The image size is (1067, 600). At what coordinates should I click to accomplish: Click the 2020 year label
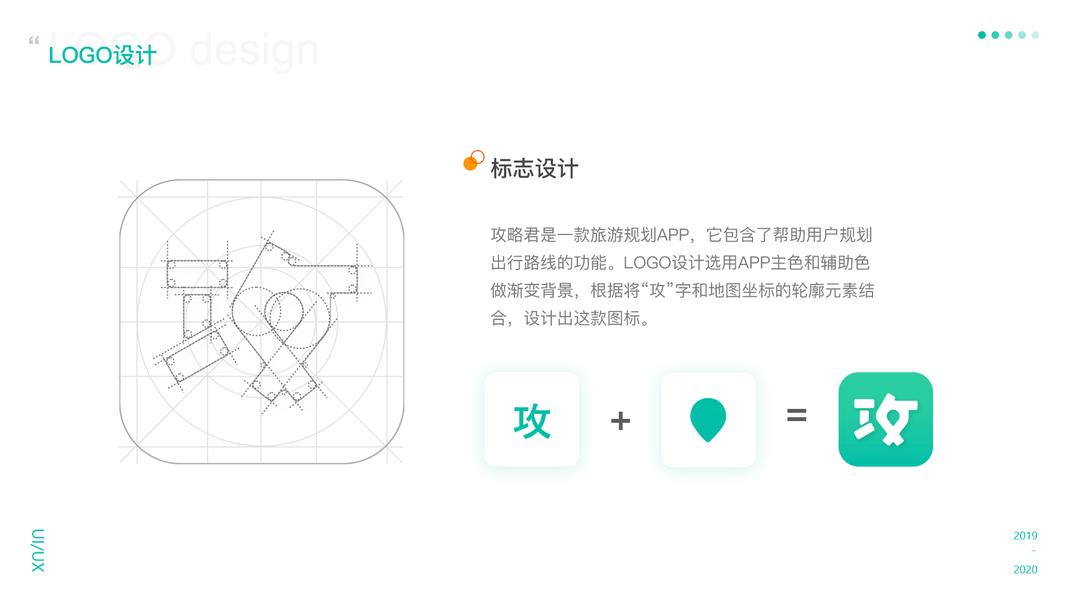[1025, 569]
